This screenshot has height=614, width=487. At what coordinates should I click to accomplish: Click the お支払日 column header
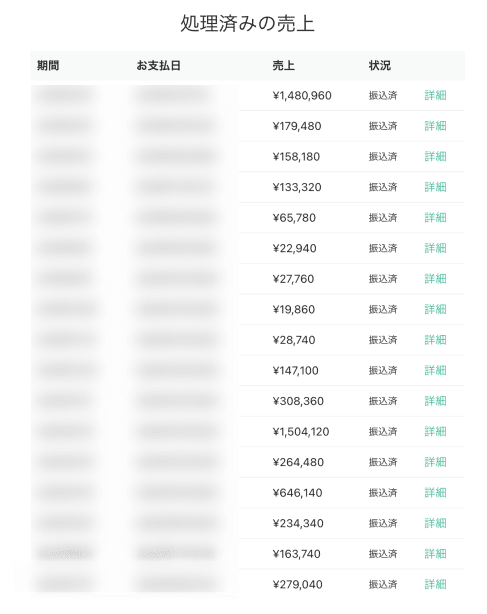coord(159,65)
